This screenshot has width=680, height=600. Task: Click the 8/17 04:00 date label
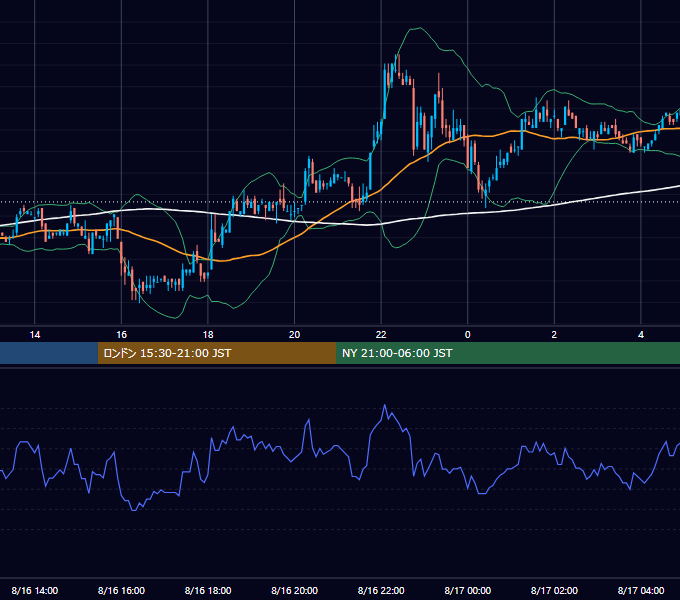641,590
